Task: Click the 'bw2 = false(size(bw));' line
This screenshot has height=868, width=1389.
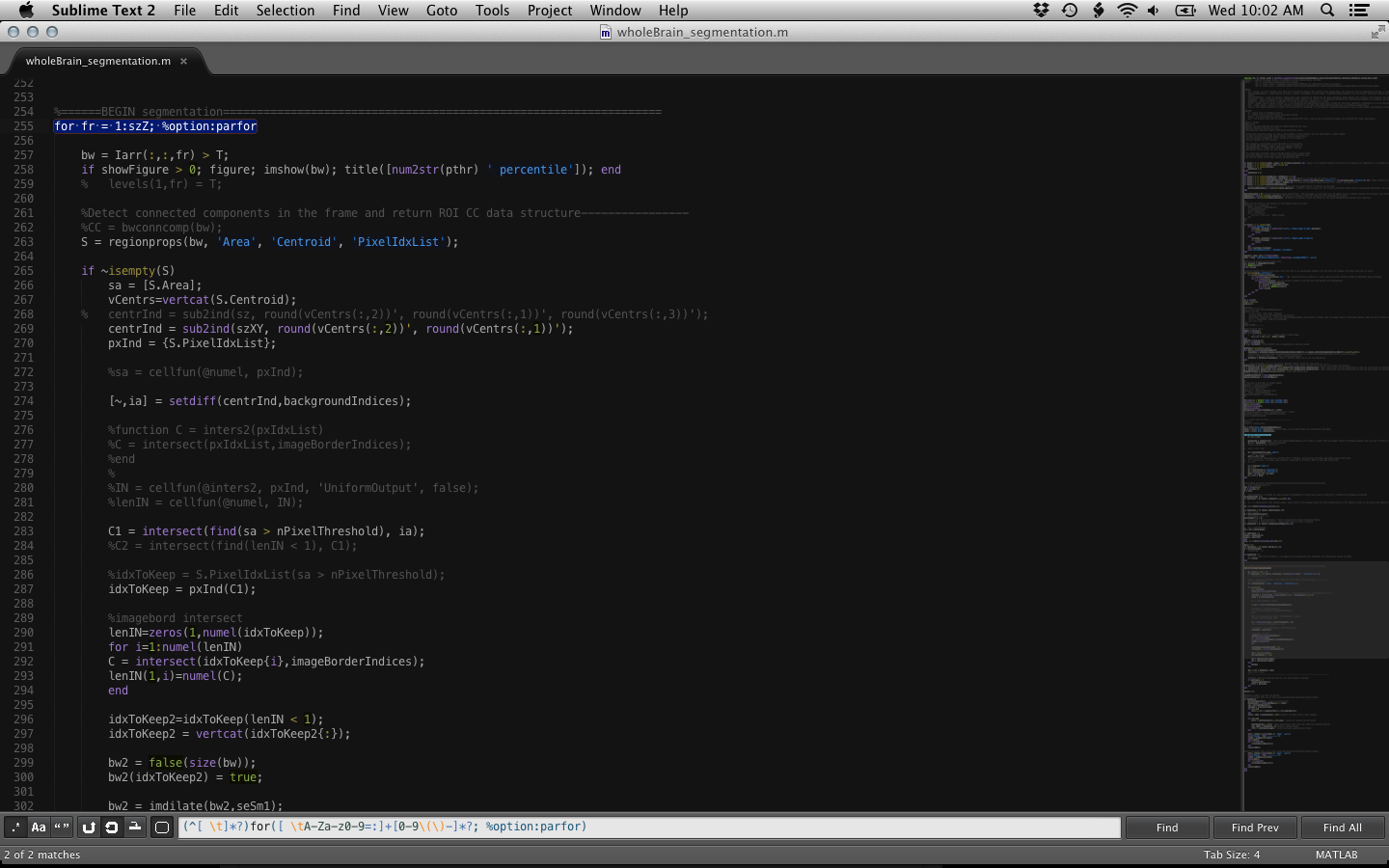Action: point(182,763)
